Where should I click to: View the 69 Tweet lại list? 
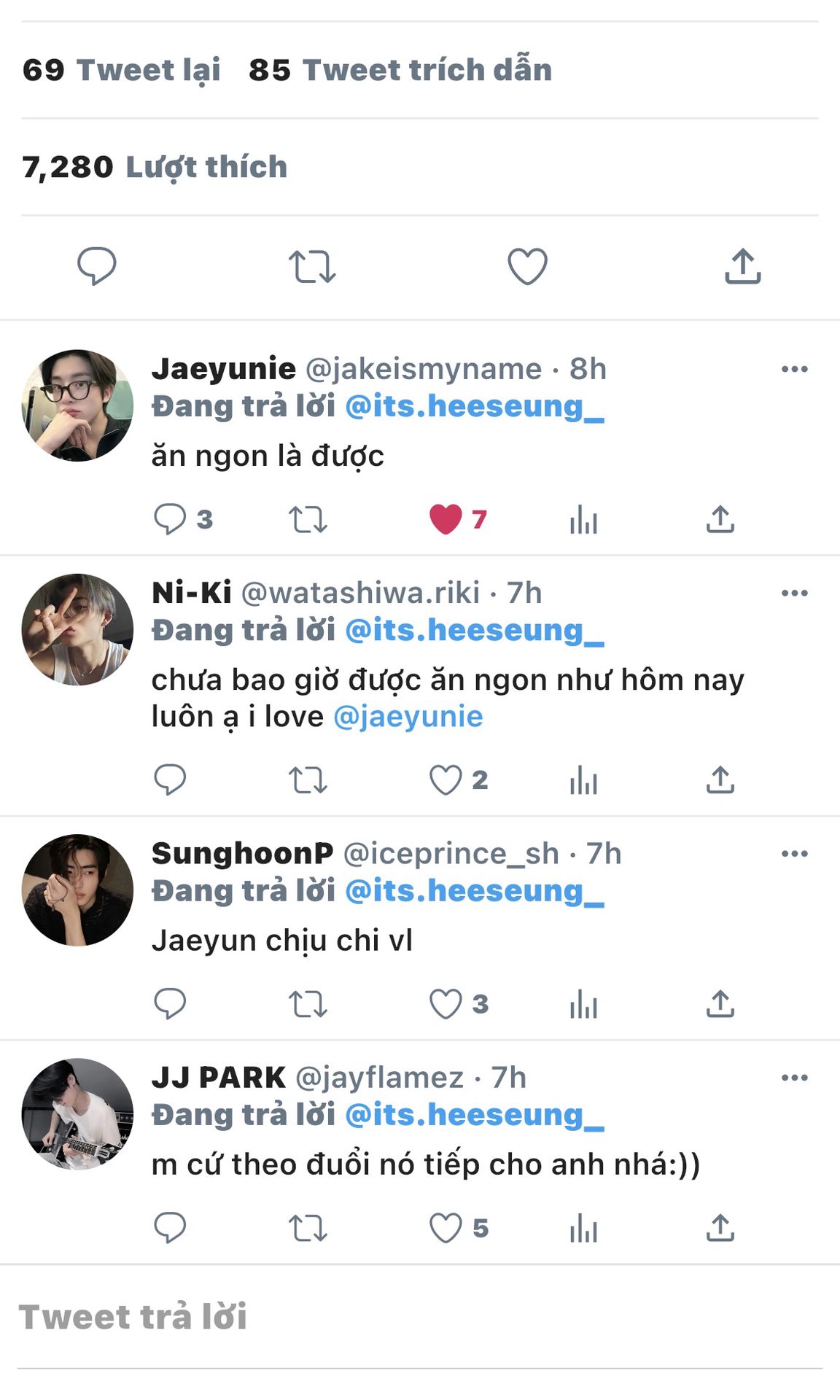[121, 70]
